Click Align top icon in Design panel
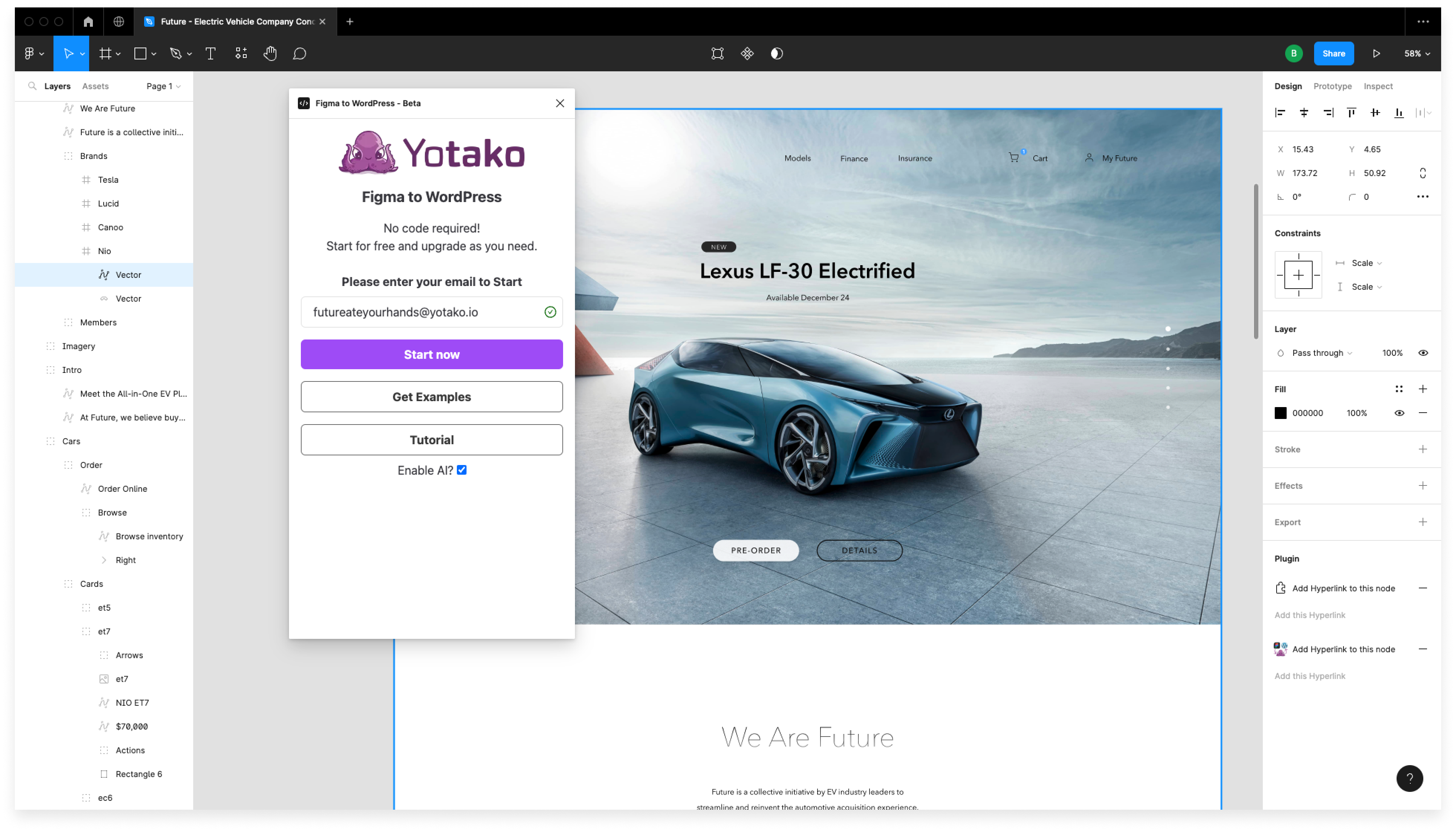1456x832 pixels. click(1351, 113)
